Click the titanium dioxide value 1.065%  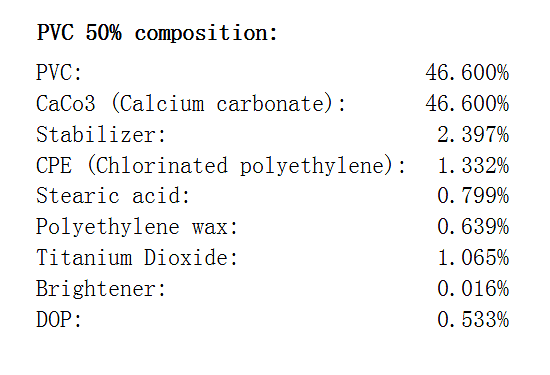point(473,257)
